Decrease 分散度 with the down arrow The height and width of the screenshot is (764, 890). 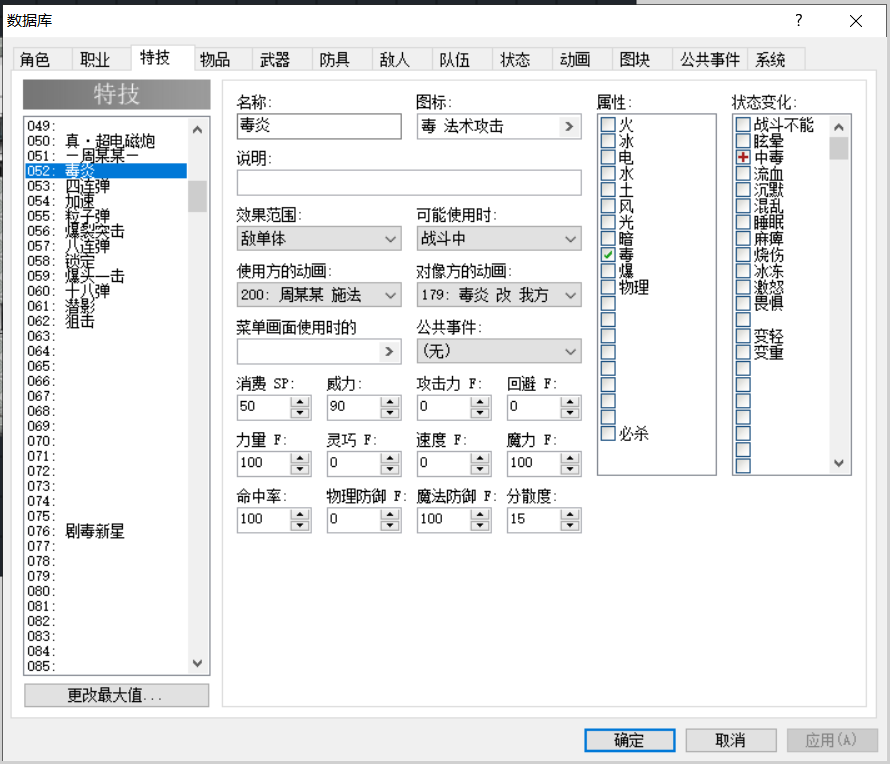point(569,525)
